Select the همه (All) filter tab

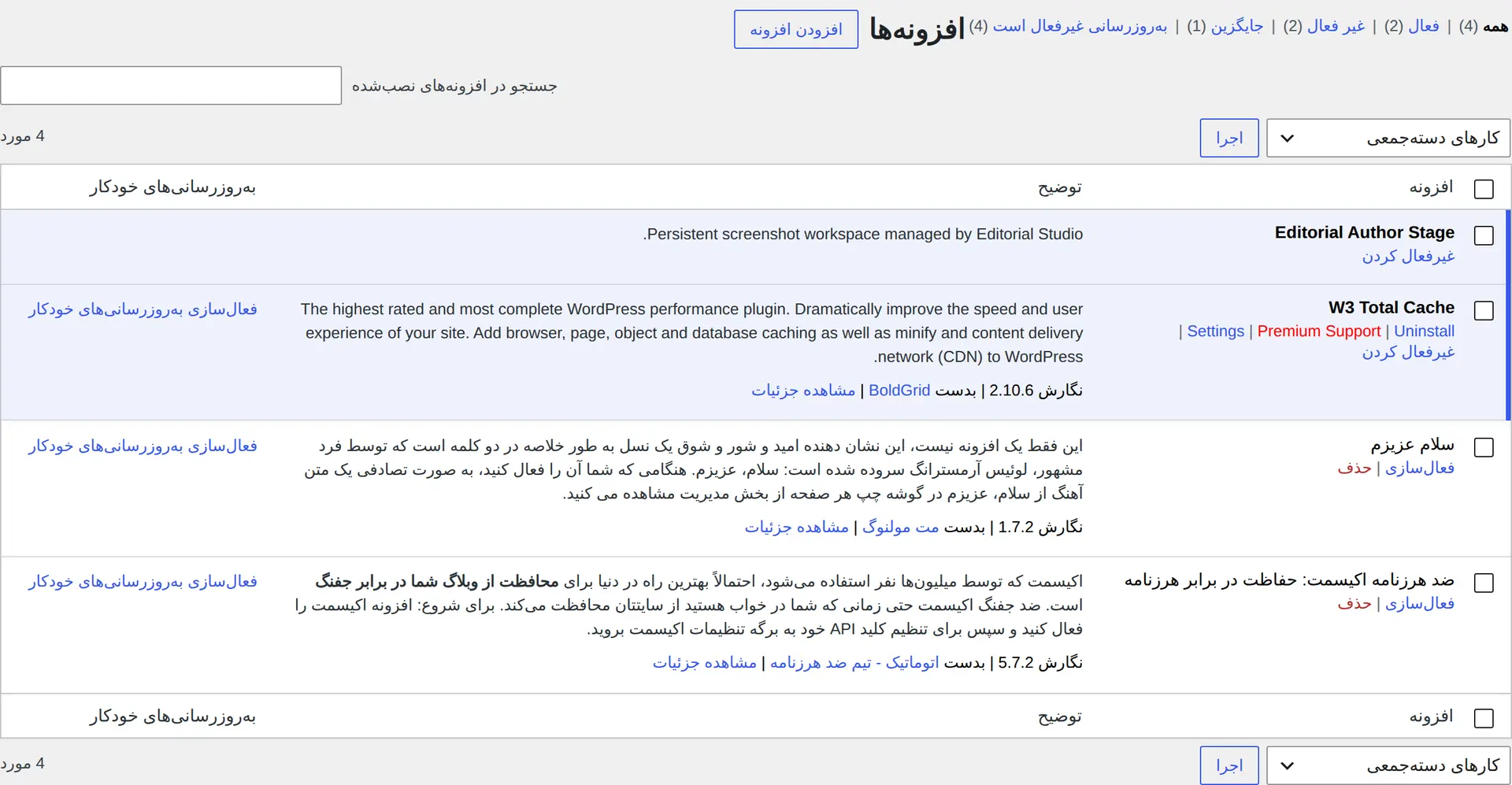[1495, 26]
